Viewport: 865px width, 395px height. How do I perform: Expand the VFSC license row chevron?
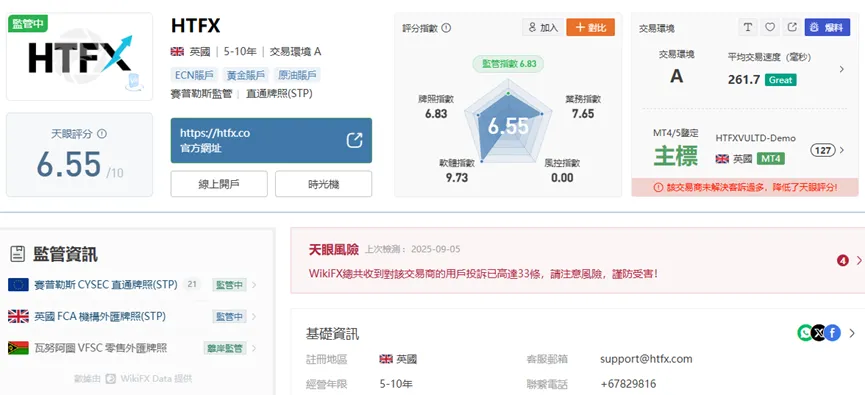point(254,348)
